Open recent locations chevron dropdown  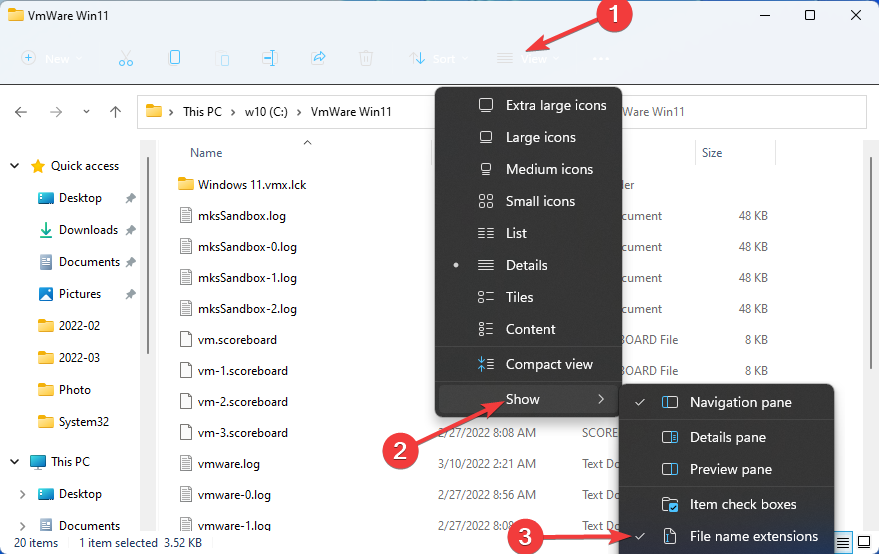click(x=86, y=112)
